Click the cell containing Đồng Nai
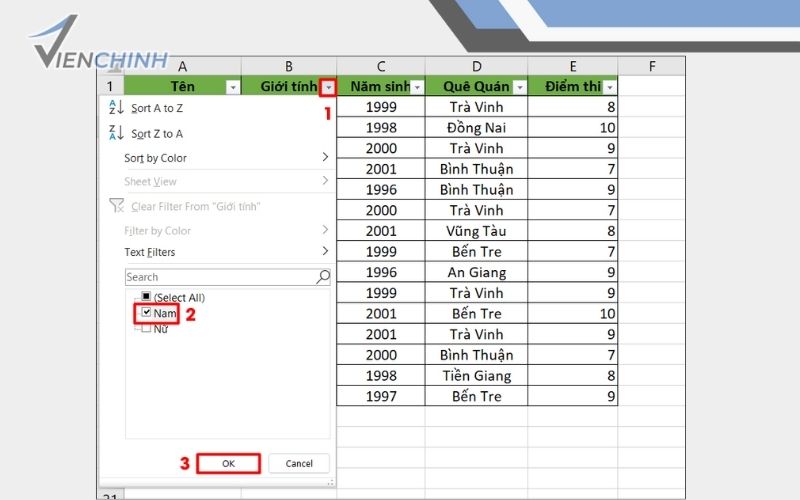The height and width of the screenshot is (500, 800). coord(477,128)
